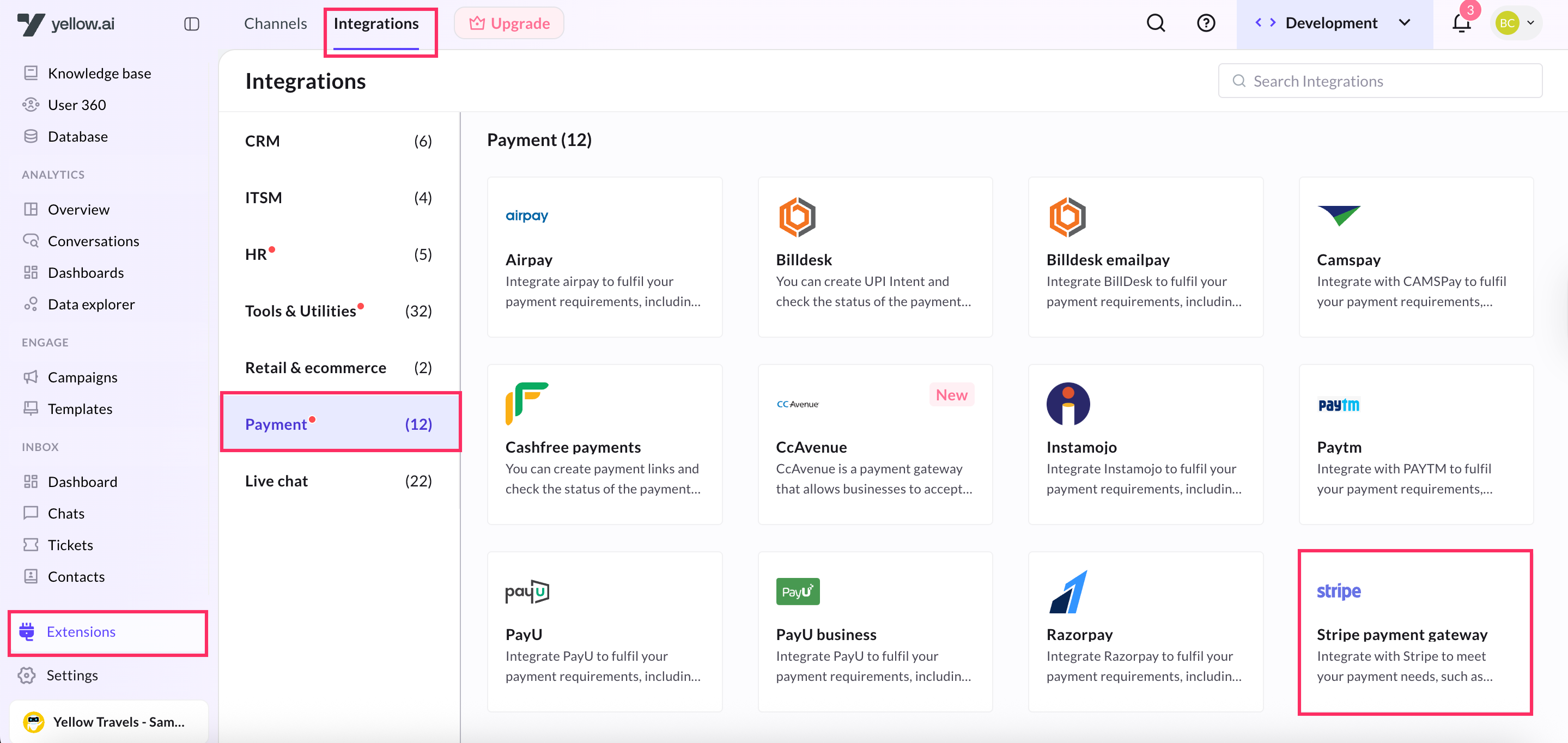Open the Razorpay integration card
1568x743 pixels.
(x=1145, y=632)
